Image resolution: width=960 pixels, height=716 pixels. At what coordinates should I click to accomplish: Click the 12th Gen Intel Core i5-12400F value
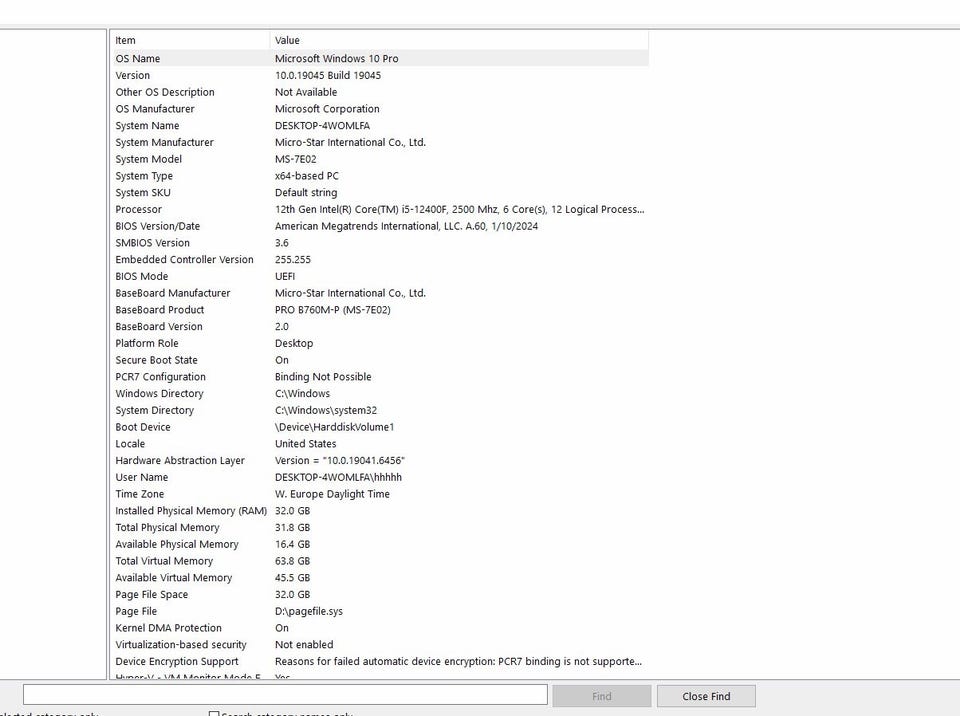[459, 209]
